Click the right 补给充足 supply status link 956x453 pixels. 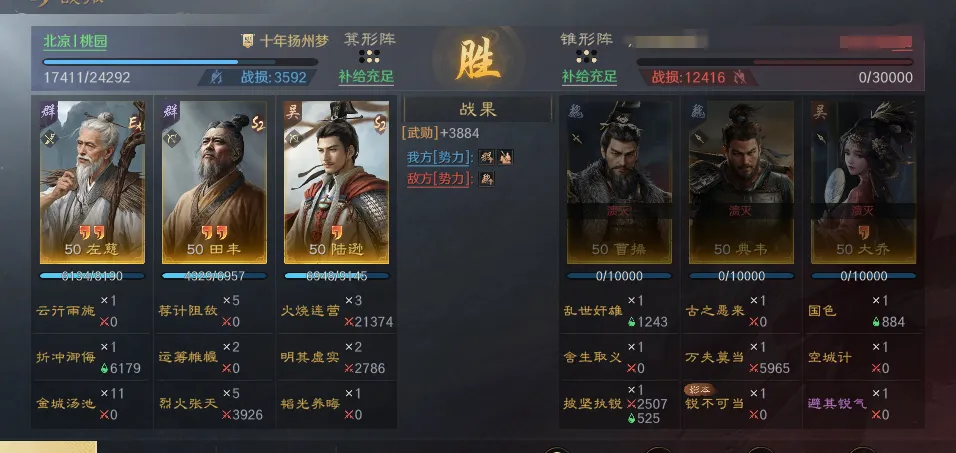coord(590,77)
